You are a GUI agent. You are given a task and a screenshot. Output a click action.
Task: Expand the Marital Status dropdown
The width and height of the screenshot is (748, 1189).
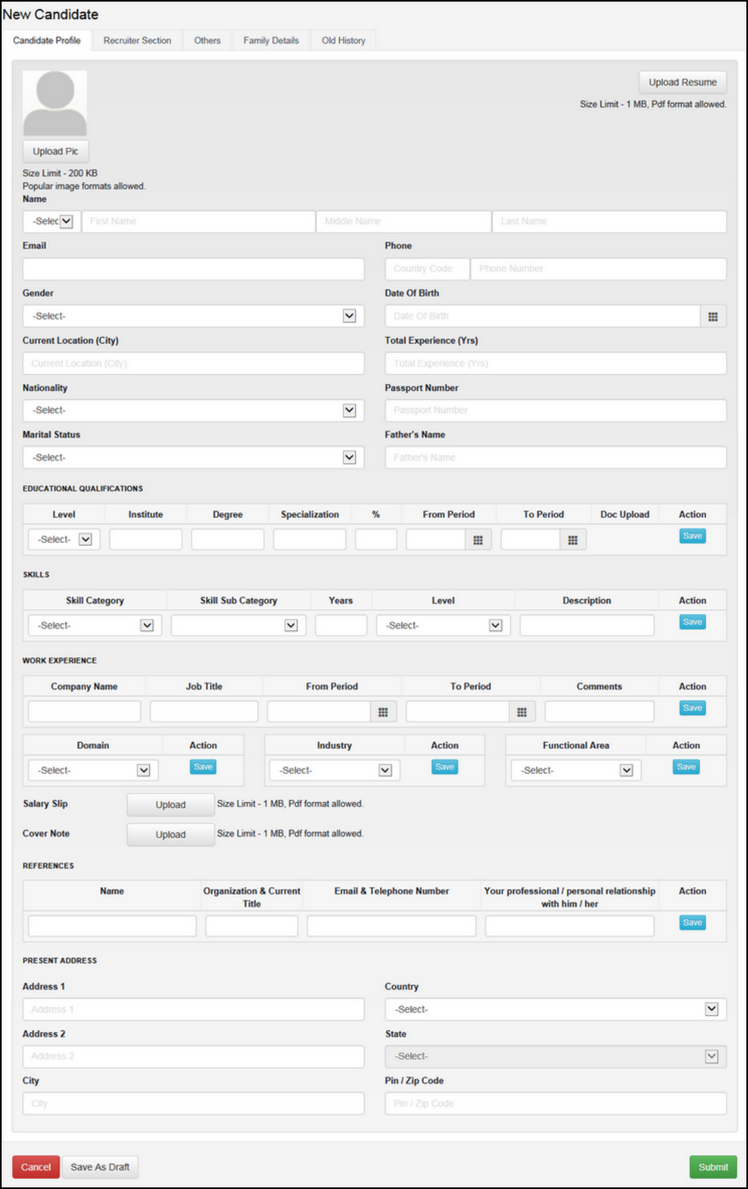tap(193, 457)
